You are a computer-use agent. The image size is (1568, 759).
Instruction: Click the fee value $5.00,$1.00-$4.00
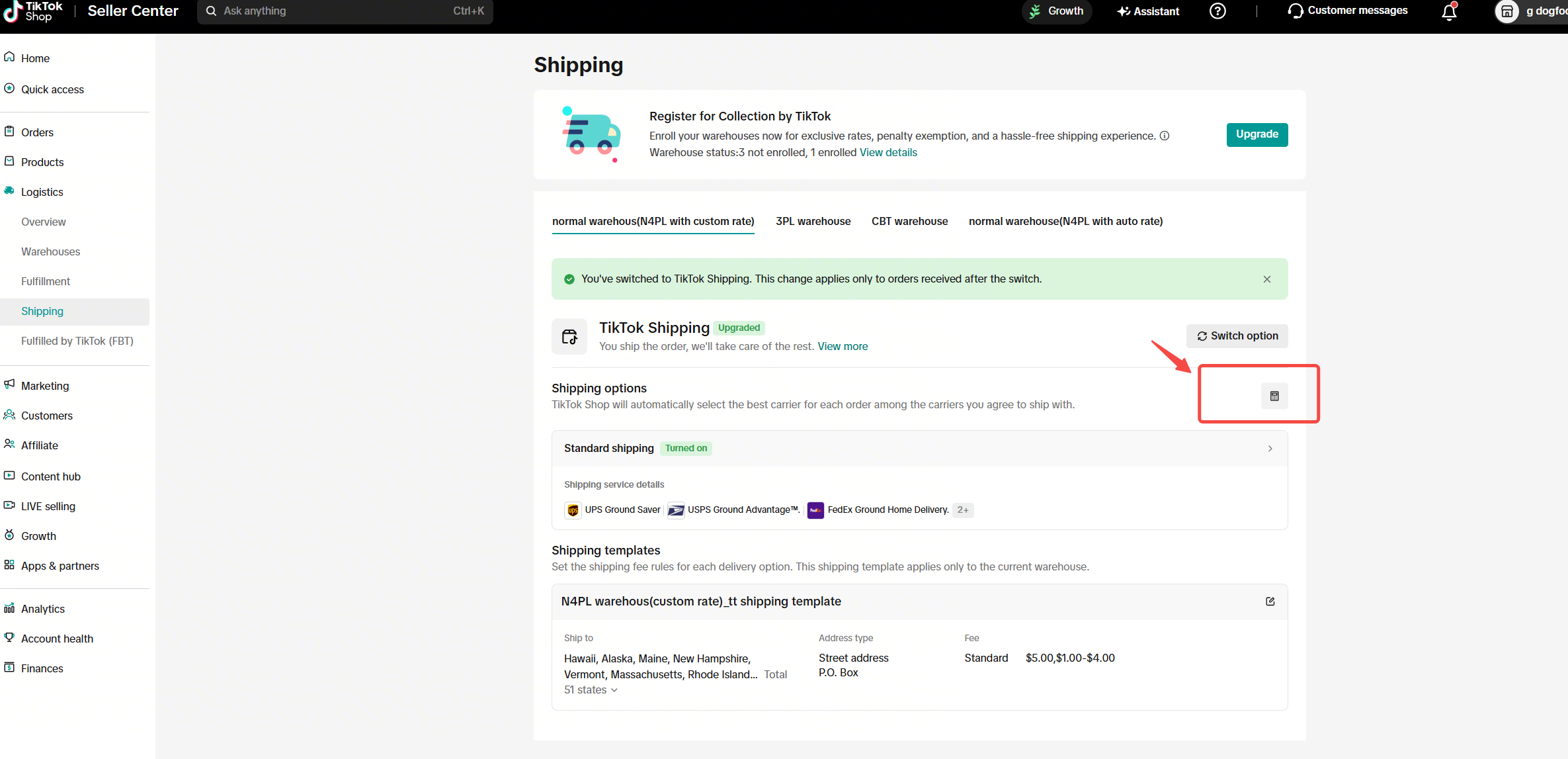point(1070,658)
